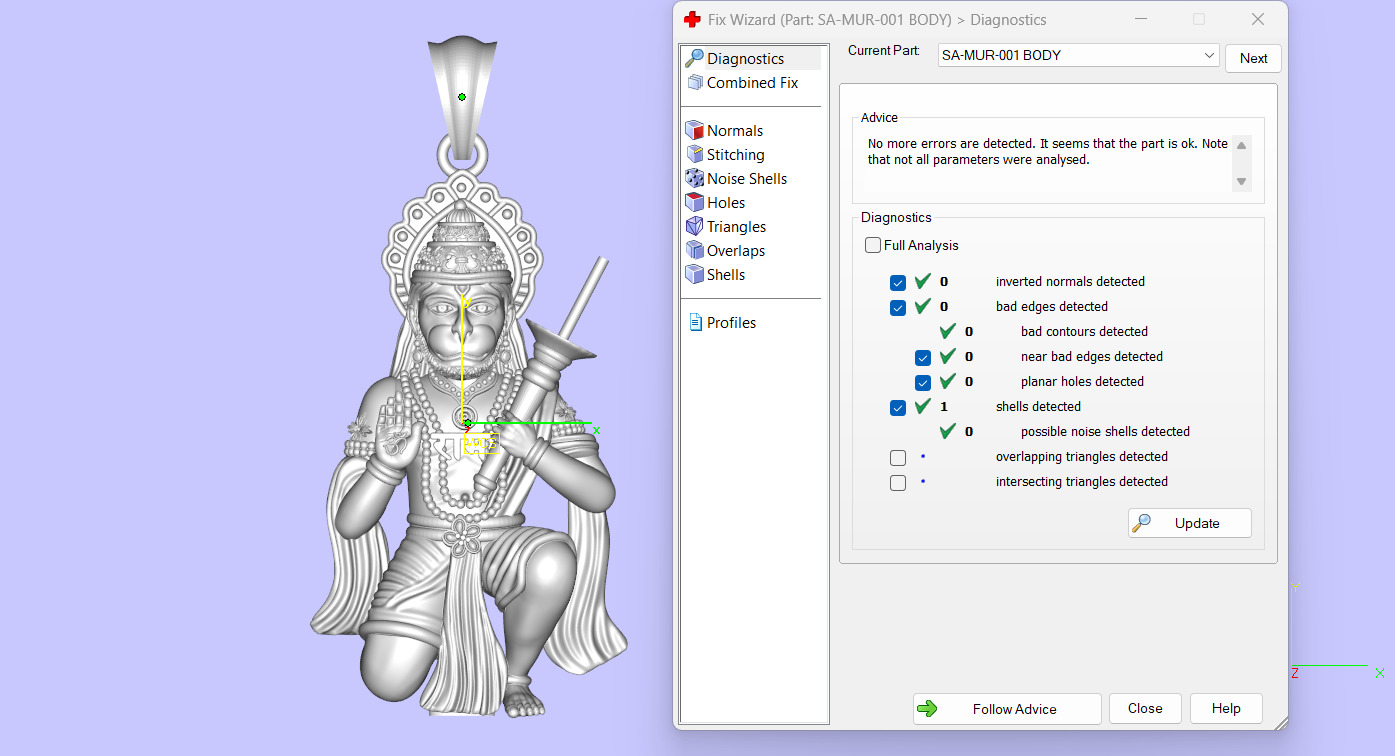The image size is (1395, 756).
Task: Click the Update button
Action: 1190,523
